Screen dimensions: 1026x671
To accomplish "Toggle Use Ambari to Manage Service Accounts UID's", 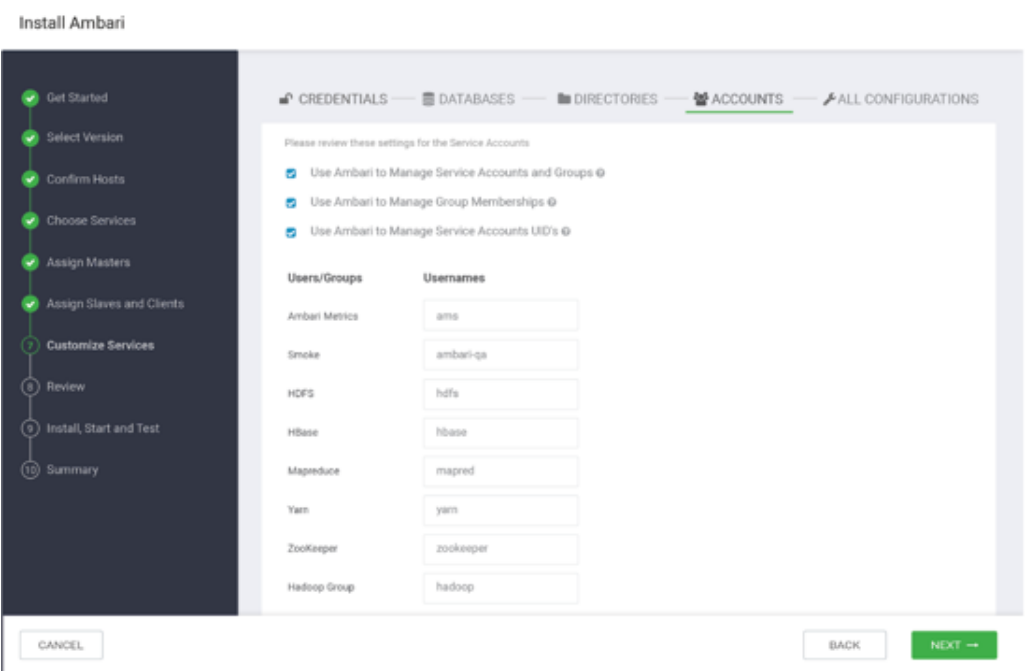I will [291, 232].
